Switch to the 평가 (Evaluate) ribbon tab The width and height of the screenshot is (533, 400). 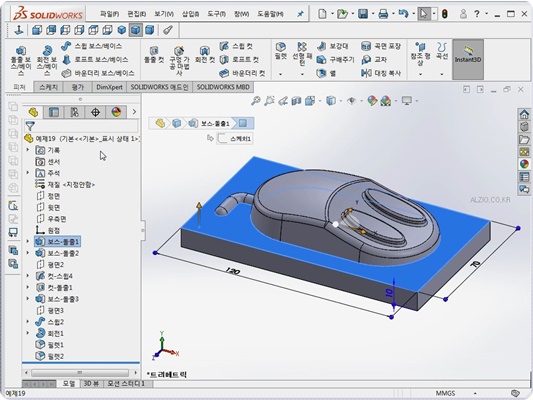pyautogui.click(x=78, y=87)
